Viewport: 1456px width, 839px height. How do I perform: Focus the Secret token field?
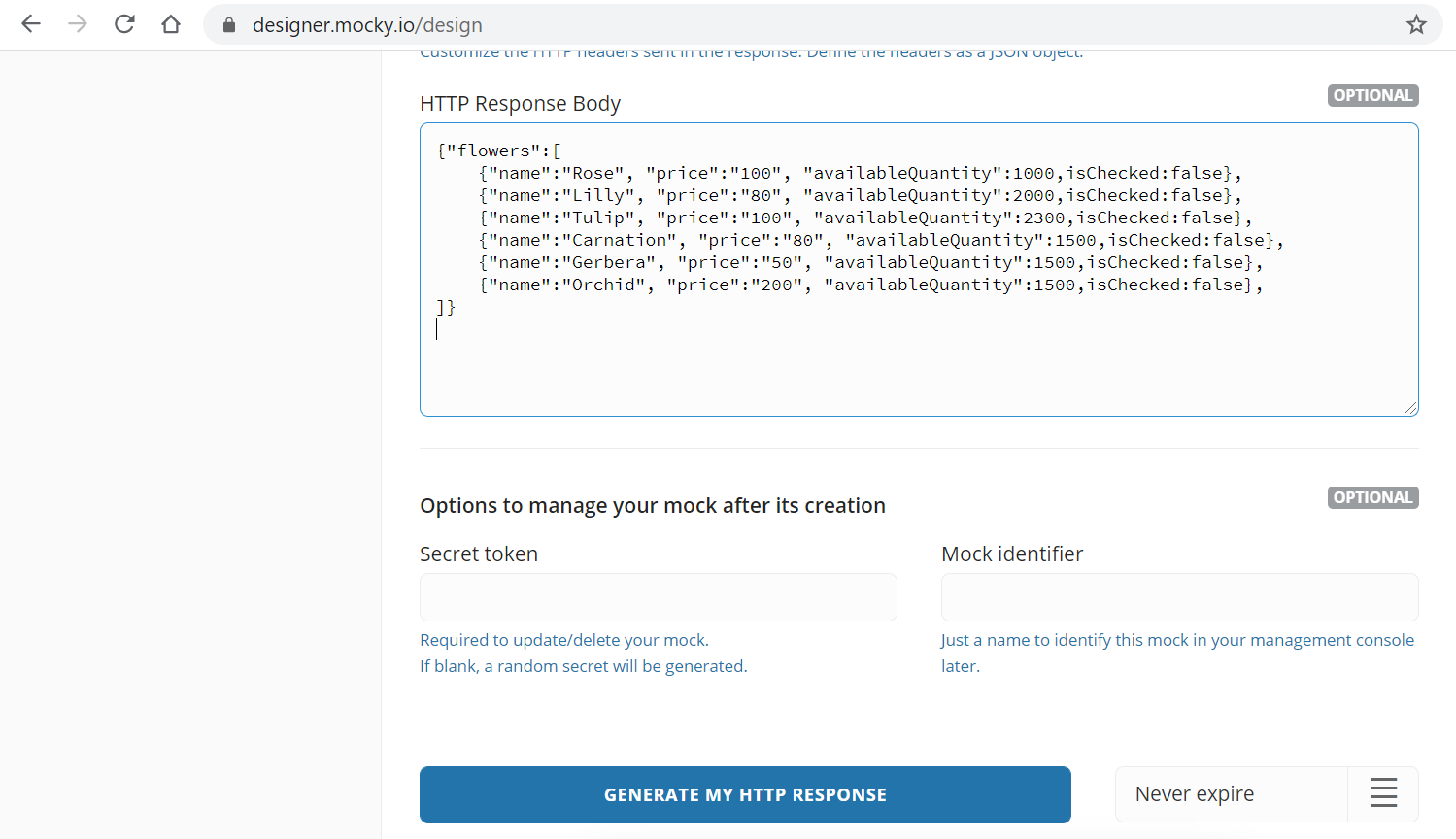tap(658, 597)
